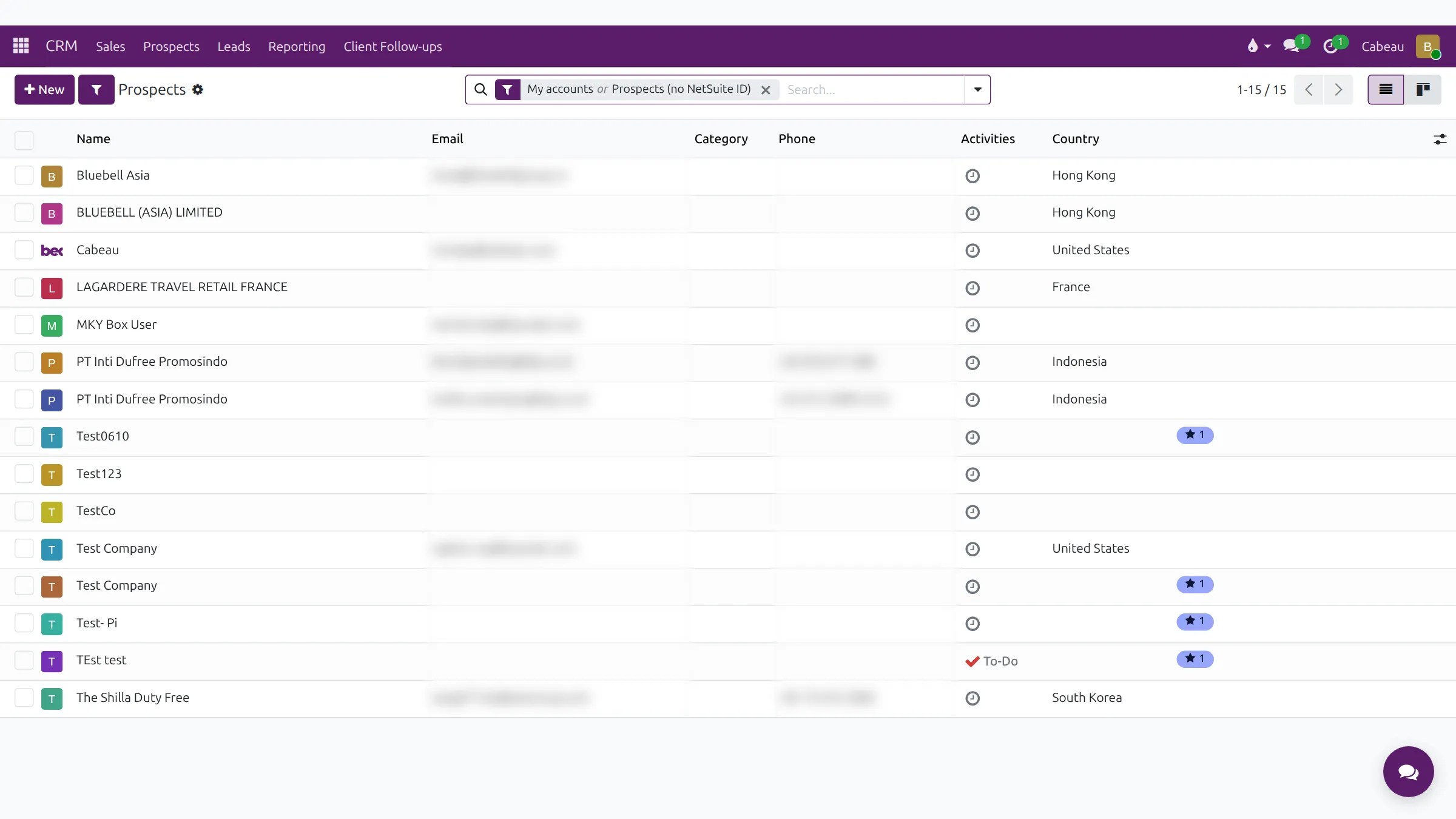The height and width of the screenshot is (819, 1456).
Task: Switch to List view
Action: [x=1386, y=90]
